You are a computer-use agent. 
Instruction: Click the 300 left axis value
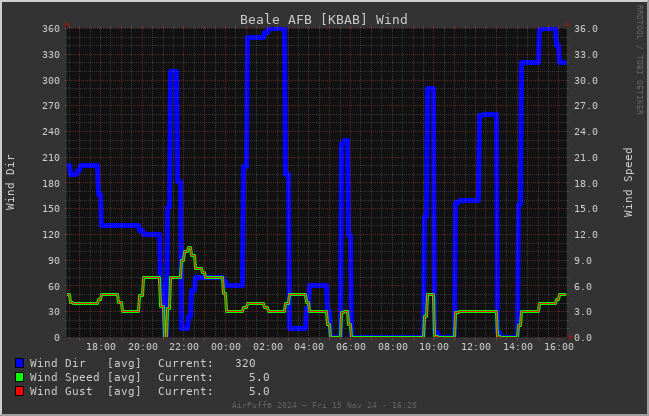tap(51, 81)
